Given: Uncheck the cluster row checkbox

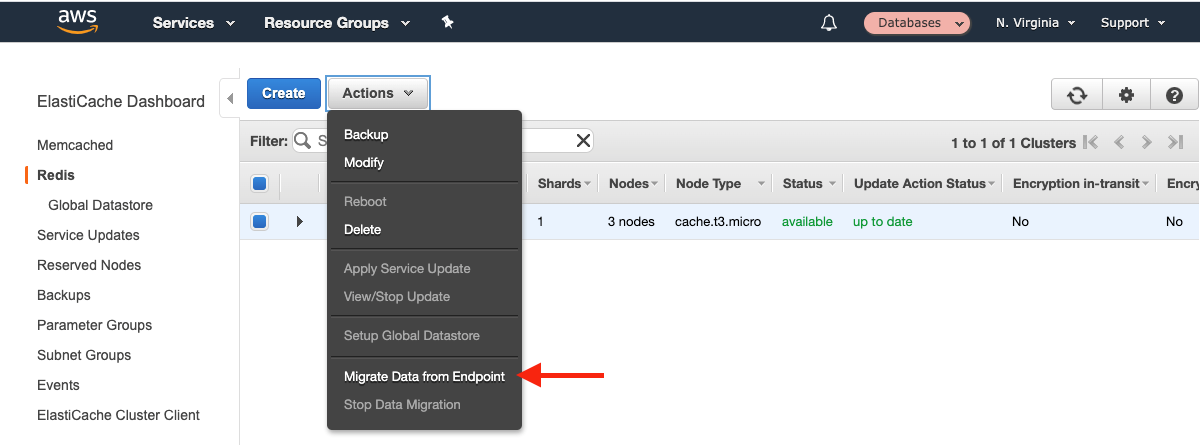Looking at the screenshot, I should coord(260,221).
